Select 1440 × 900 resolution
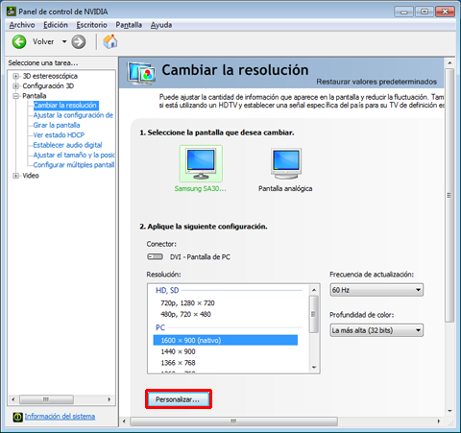 tap(178, 352)
